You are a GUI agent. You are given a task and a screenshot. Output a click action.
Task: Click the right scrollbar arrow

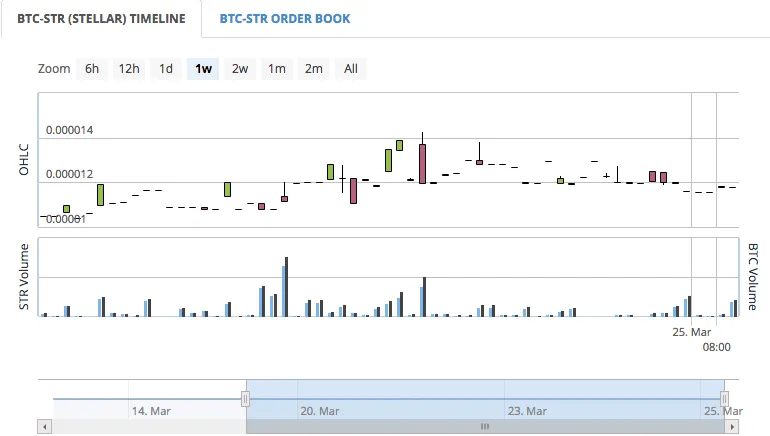pos(732,427)
